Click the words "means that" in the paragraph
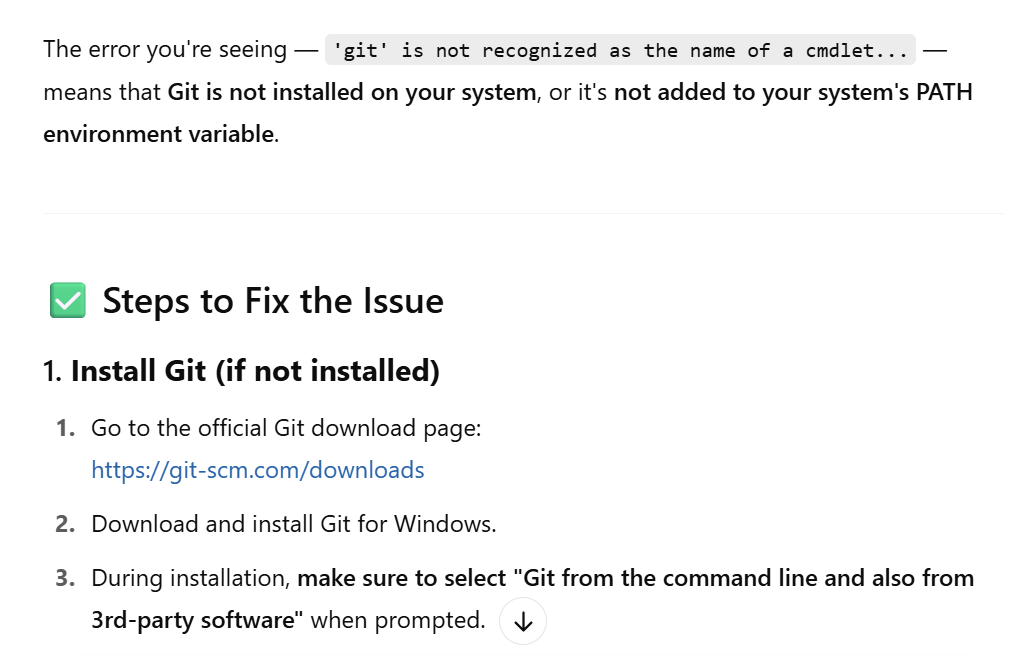This screenshot has height=657, width=1036. click(x=102, y=92)
